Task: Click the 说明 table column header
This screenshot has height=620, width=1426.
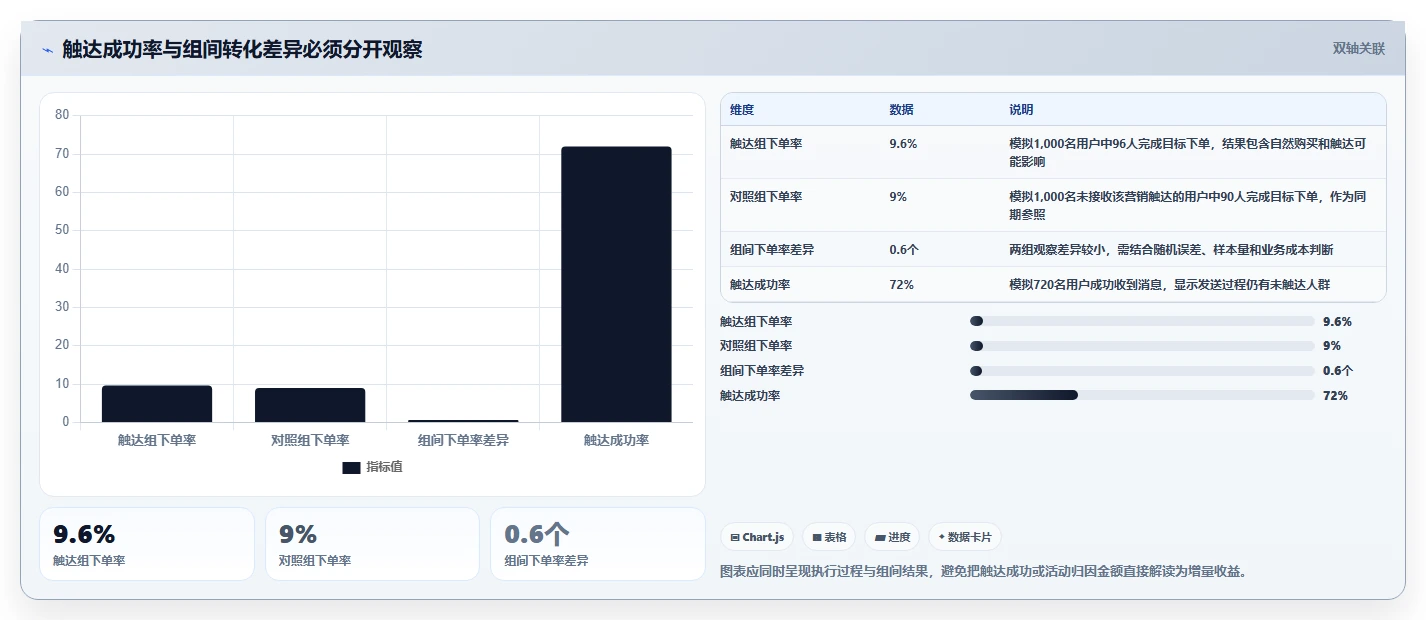Action: click(1021, 109)
